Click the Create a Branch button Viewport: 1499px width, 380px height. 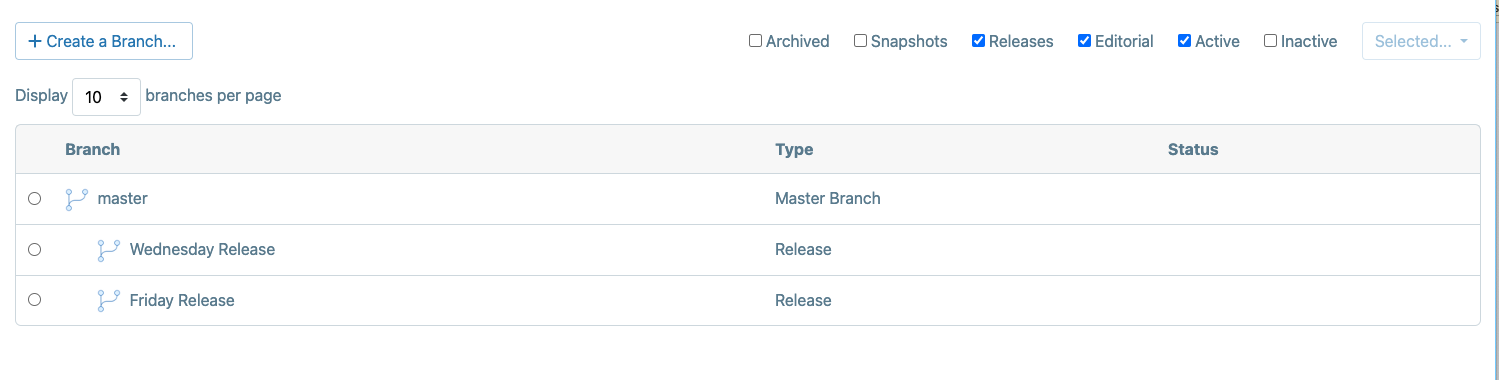[x=104, y=41]
